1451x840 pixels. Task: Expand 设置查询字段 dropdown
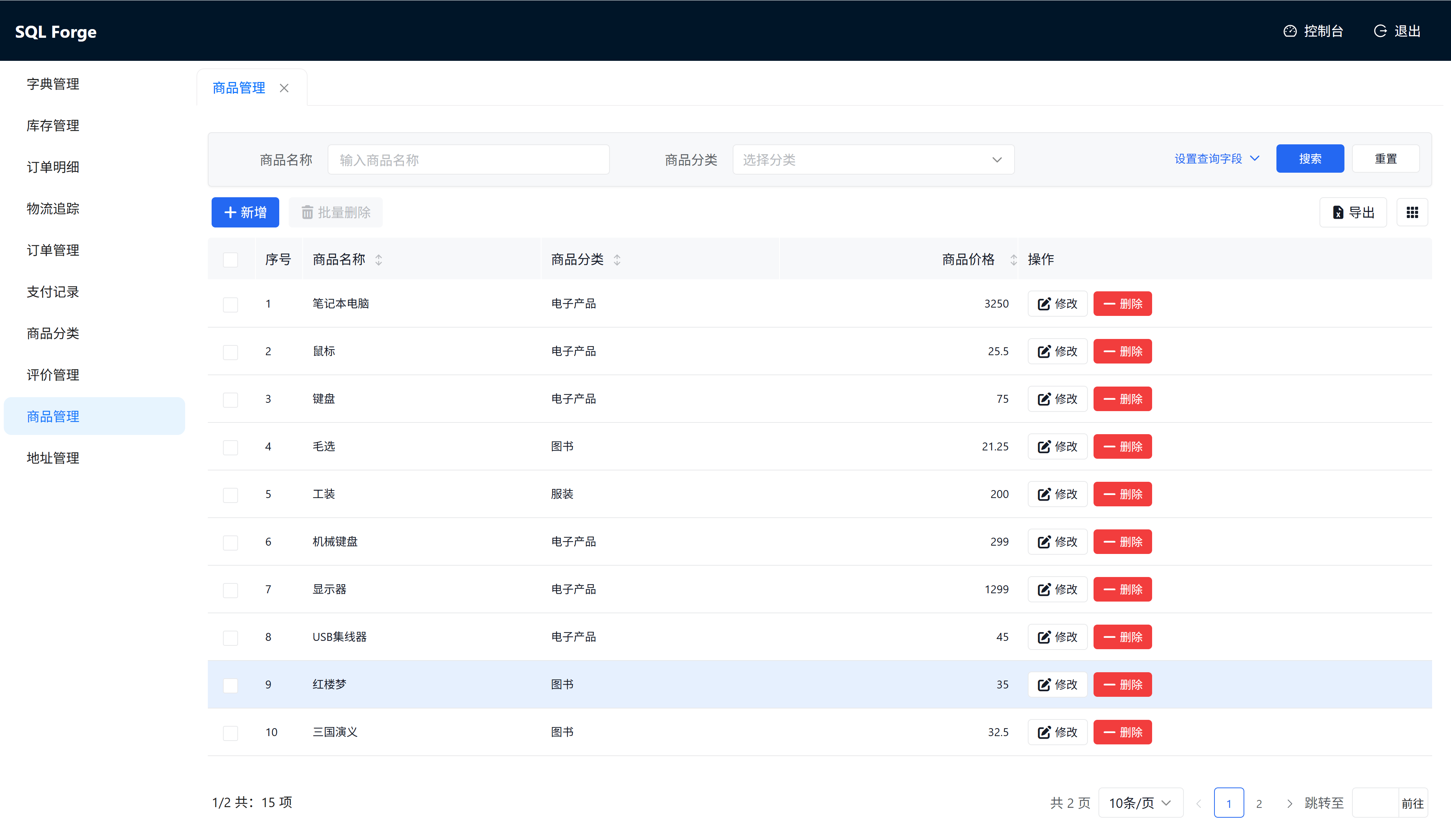pyautogui.click(x=1217, y=158)
